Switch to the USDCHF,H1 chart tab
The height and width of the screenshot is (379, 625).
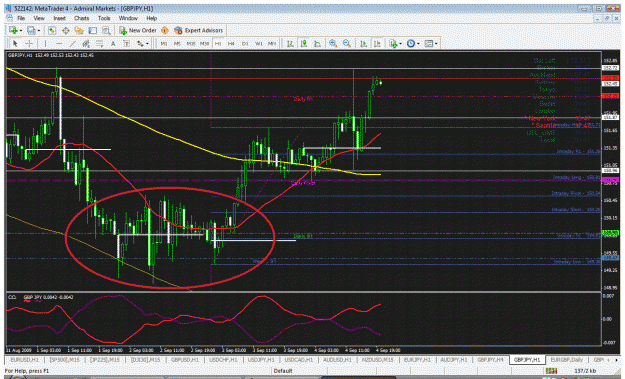(223, 359)
